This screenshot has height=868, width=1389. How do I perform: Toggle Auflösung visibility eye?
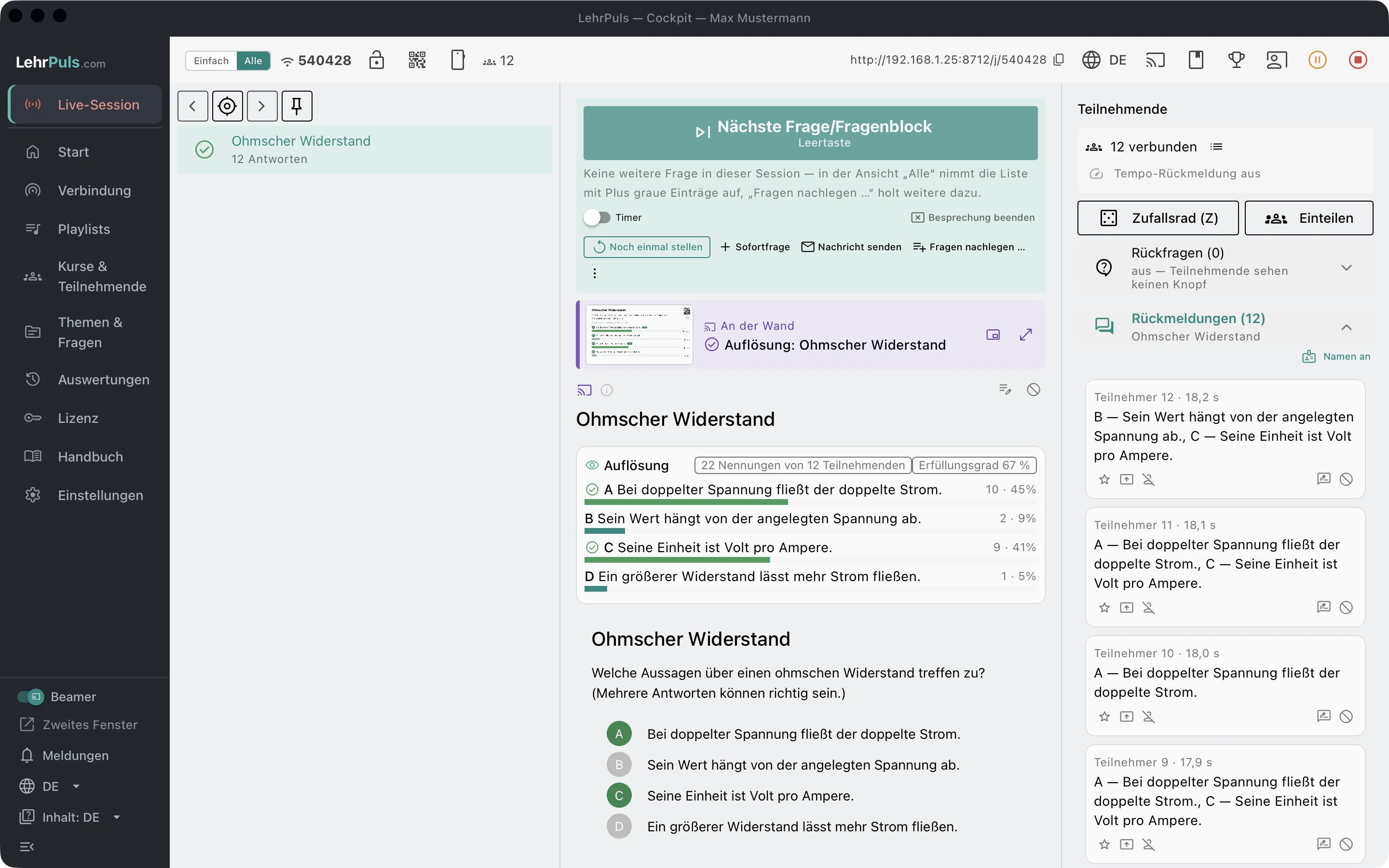592,465
